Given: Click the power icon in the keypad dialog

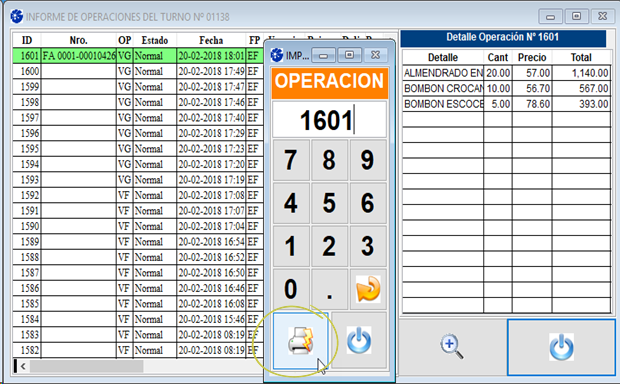Looking at the screenshot, I should (359, 340).
